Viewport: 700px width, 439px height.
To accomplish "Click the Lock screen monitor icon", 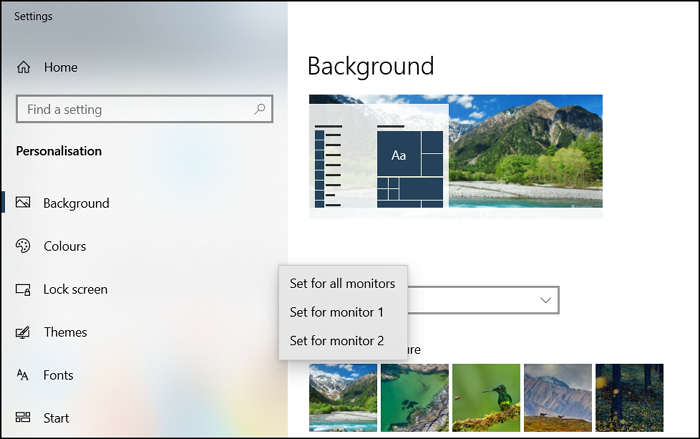I will click(23, 289).
